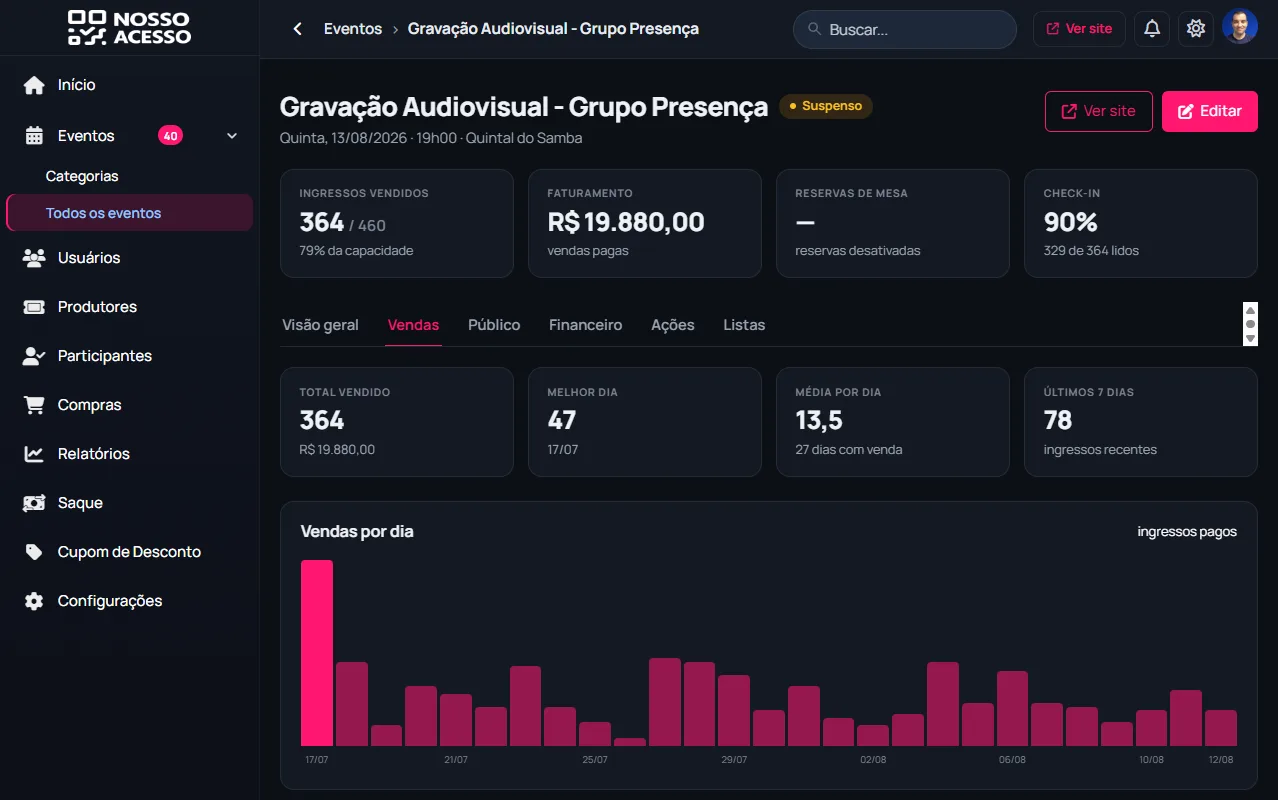1278x800 pixels.
Task: Click the Eventos calendar icon
Action: (34, 136)
